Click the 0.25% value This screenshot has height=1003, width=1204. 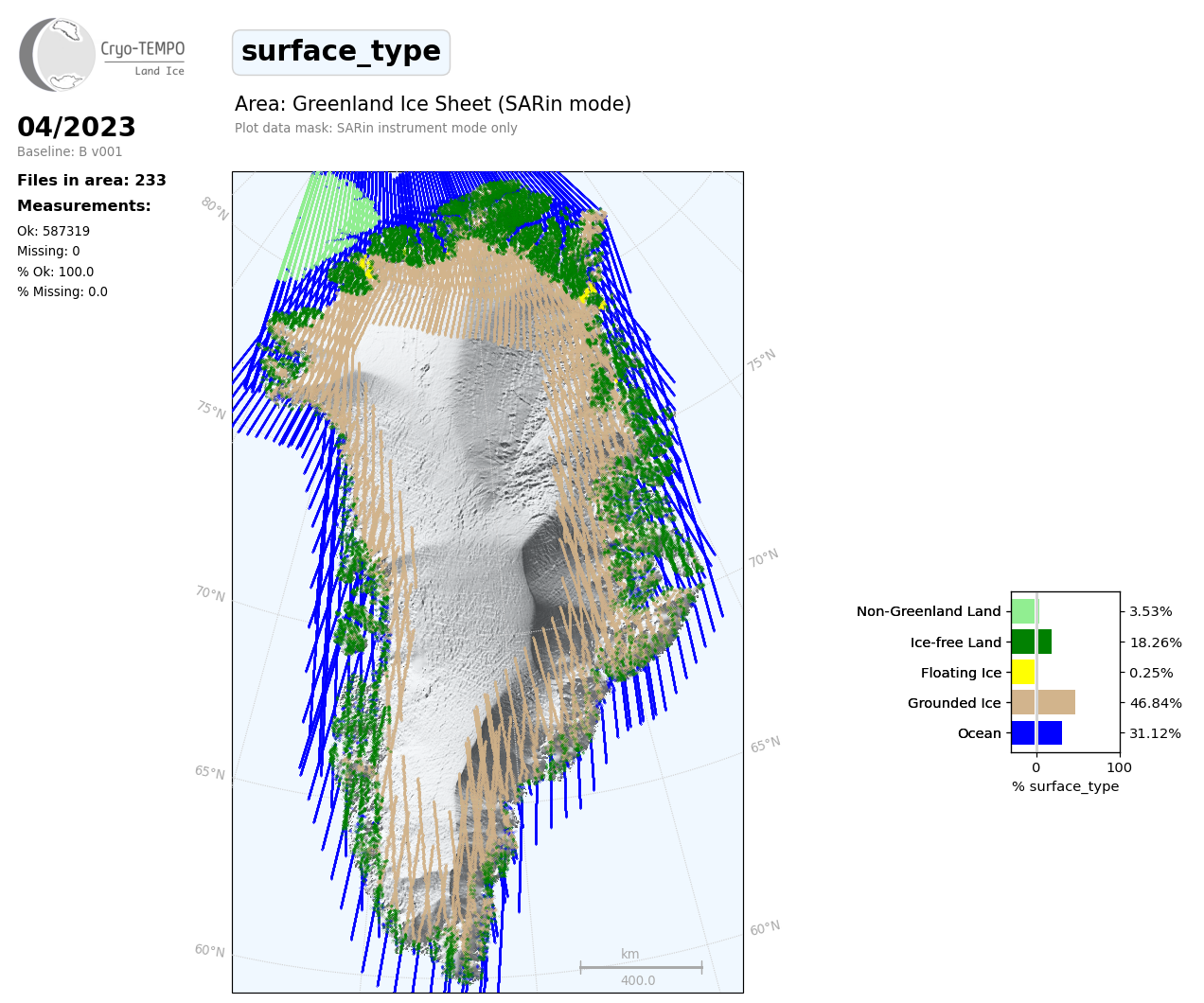[1151, 673]
